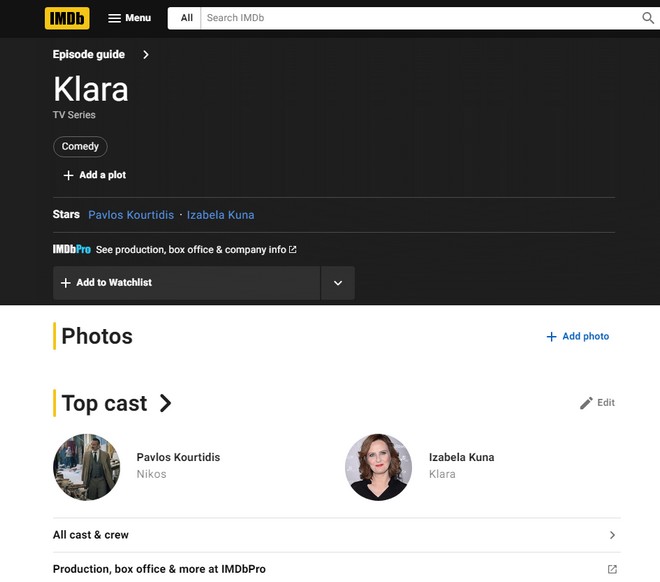The width and height of the screenshot is (660, 582).
Task: Click the magnifying glass search icon
Action: [648, 18]
